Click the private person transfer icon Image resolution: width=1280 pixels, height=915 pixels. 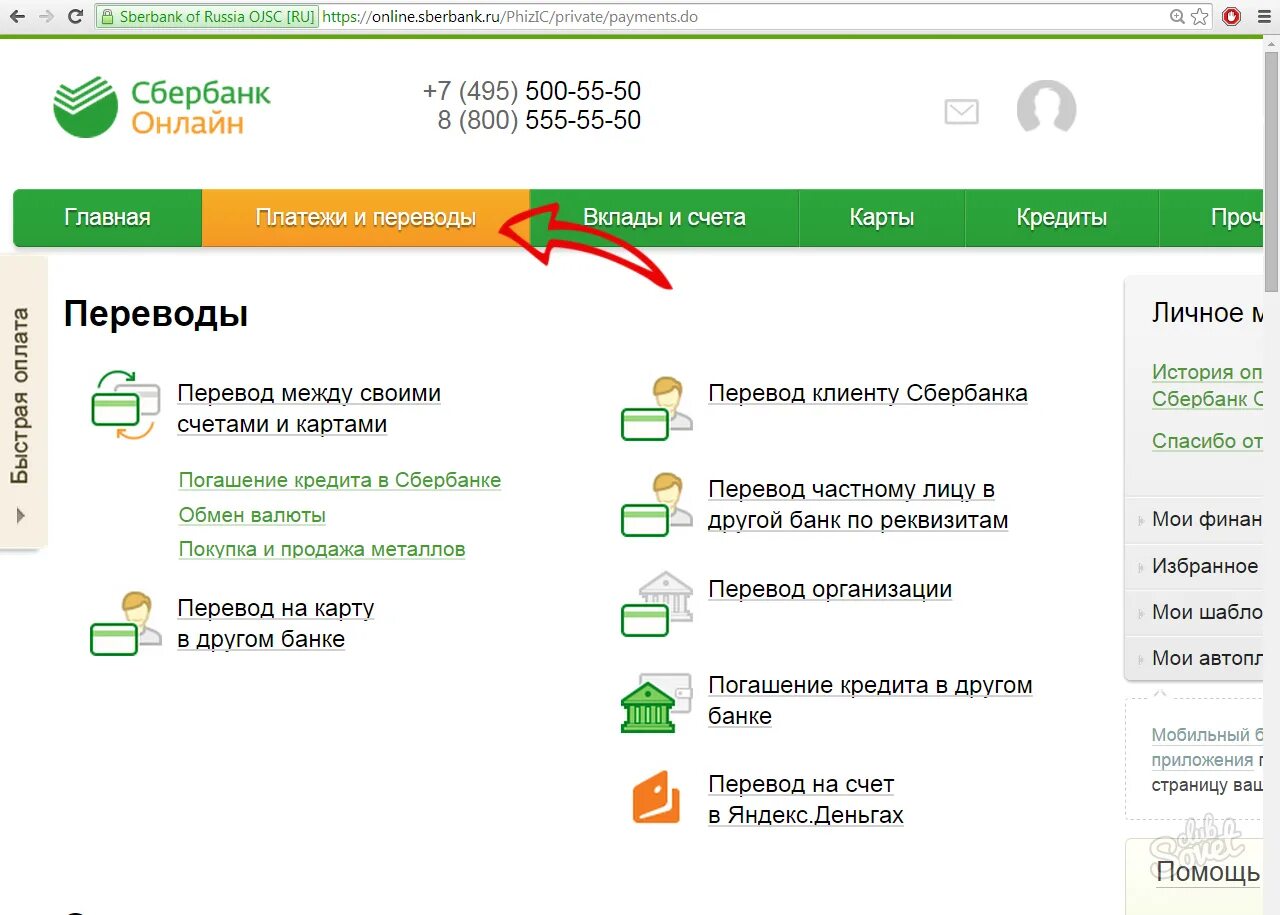point(657,504)
